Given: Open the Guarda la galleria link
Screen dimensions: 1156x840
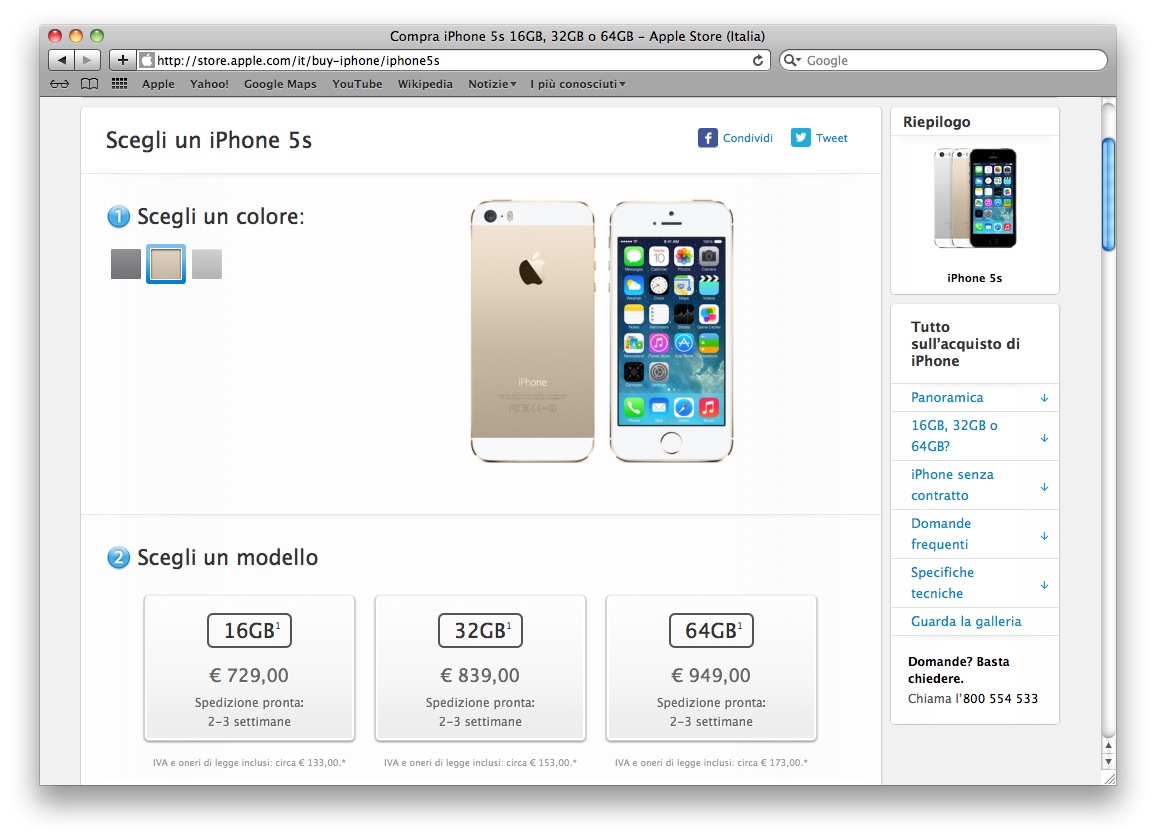Looking at the screenshot, I should pyautogui.click(x=966, y=622).
